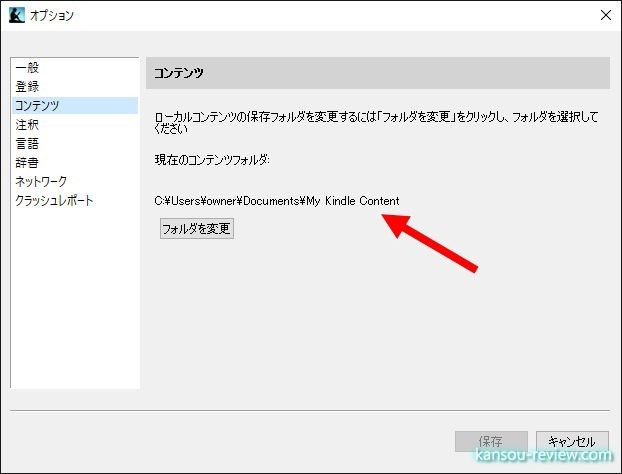Open the 一般 settings category
The height and width of the screenshot is (474, 622).
pyautogui.click(x=75, y=67)
